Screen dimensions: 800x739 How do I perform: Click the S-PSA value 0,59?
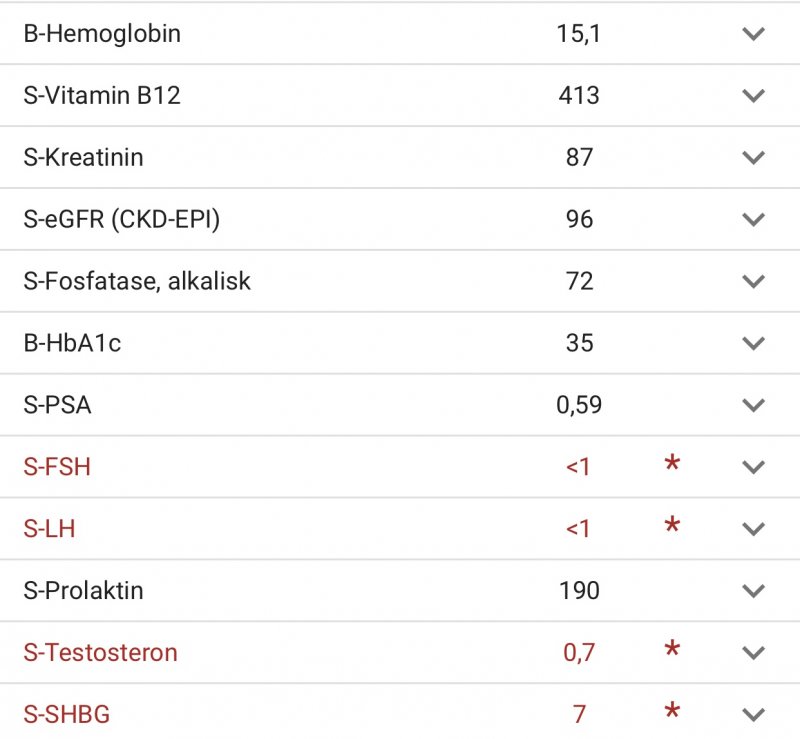coord(579,405)
